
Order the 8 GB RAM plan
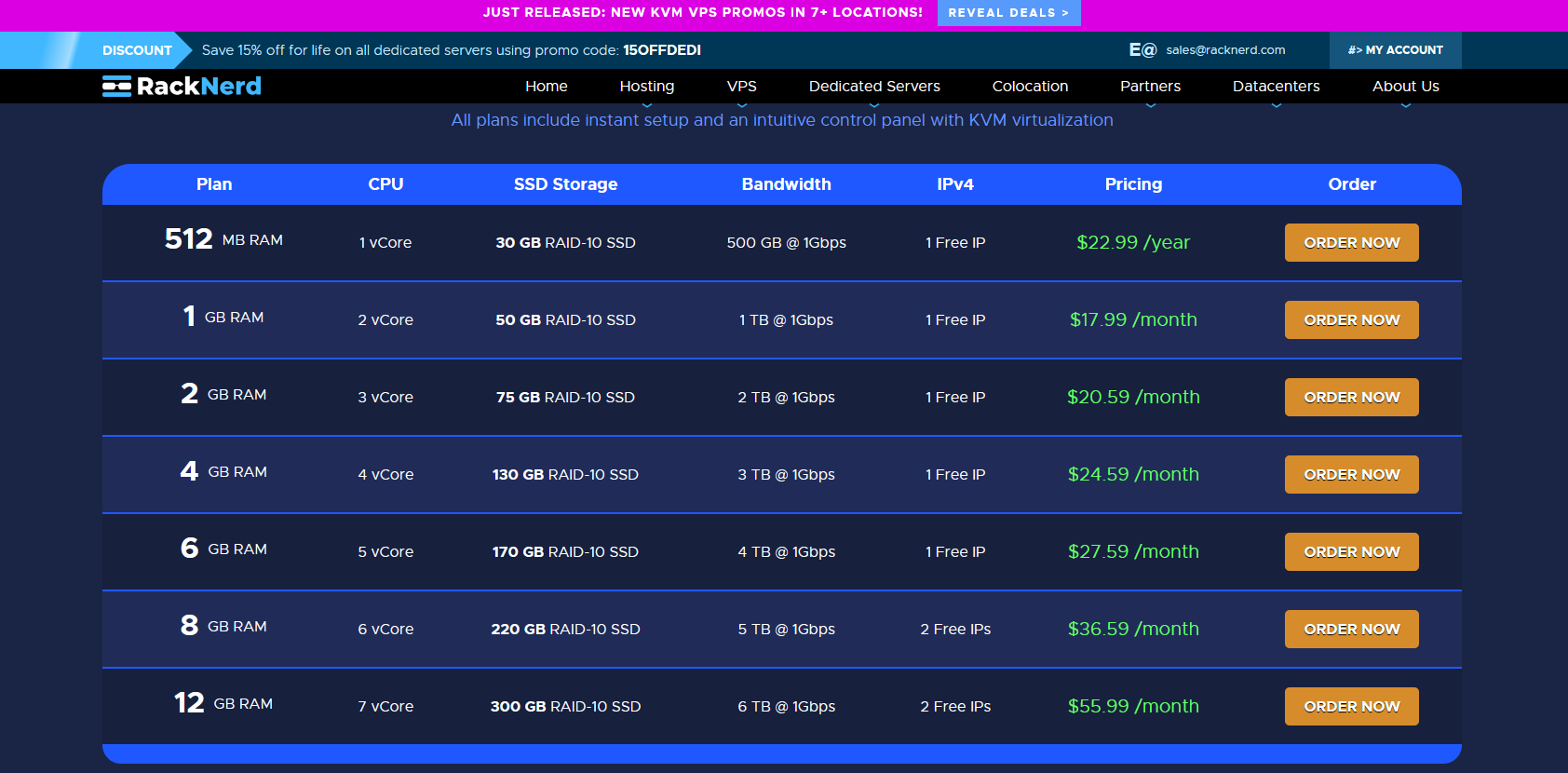1352,630
